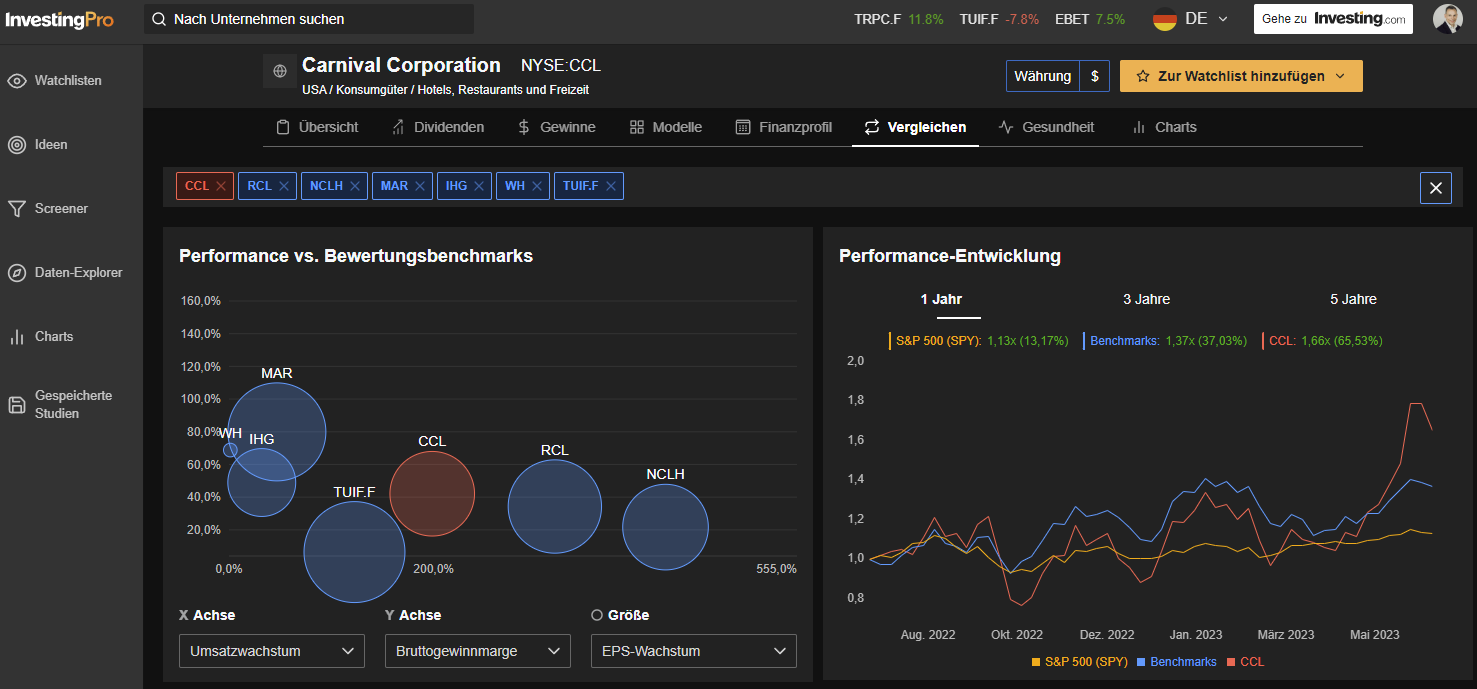Click the InvestingPro logo

pyautogui.click(x=60, y=19)
